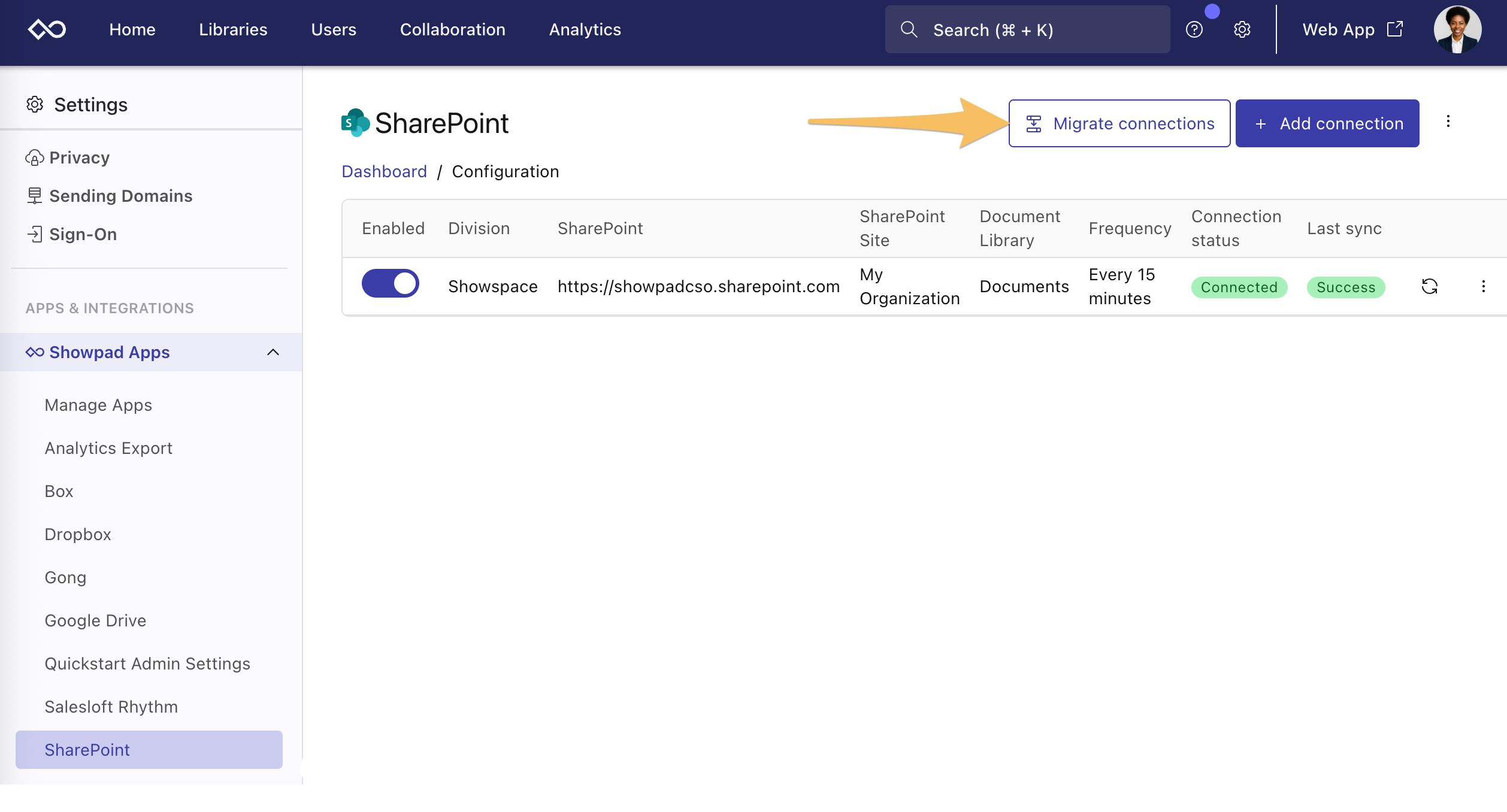Open Privacy settings in sidebar
This screenshot has width=1507, height=812.
click(79, 157)
